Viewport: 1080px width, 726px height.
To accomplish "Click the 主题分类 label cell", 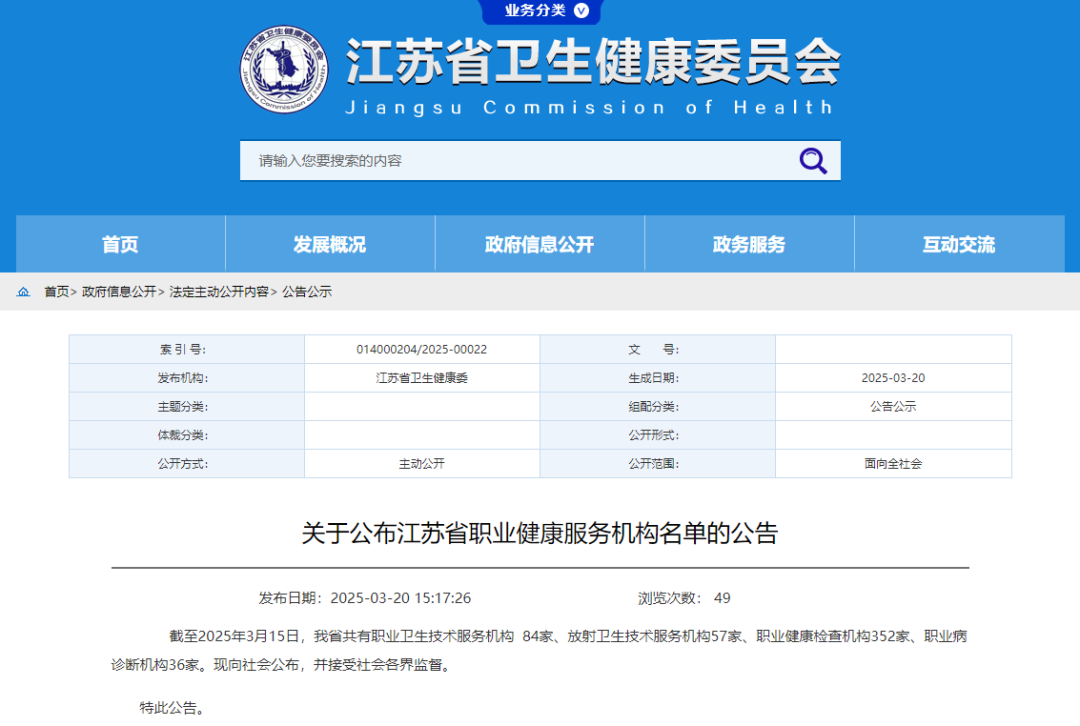I will point(187,406).
